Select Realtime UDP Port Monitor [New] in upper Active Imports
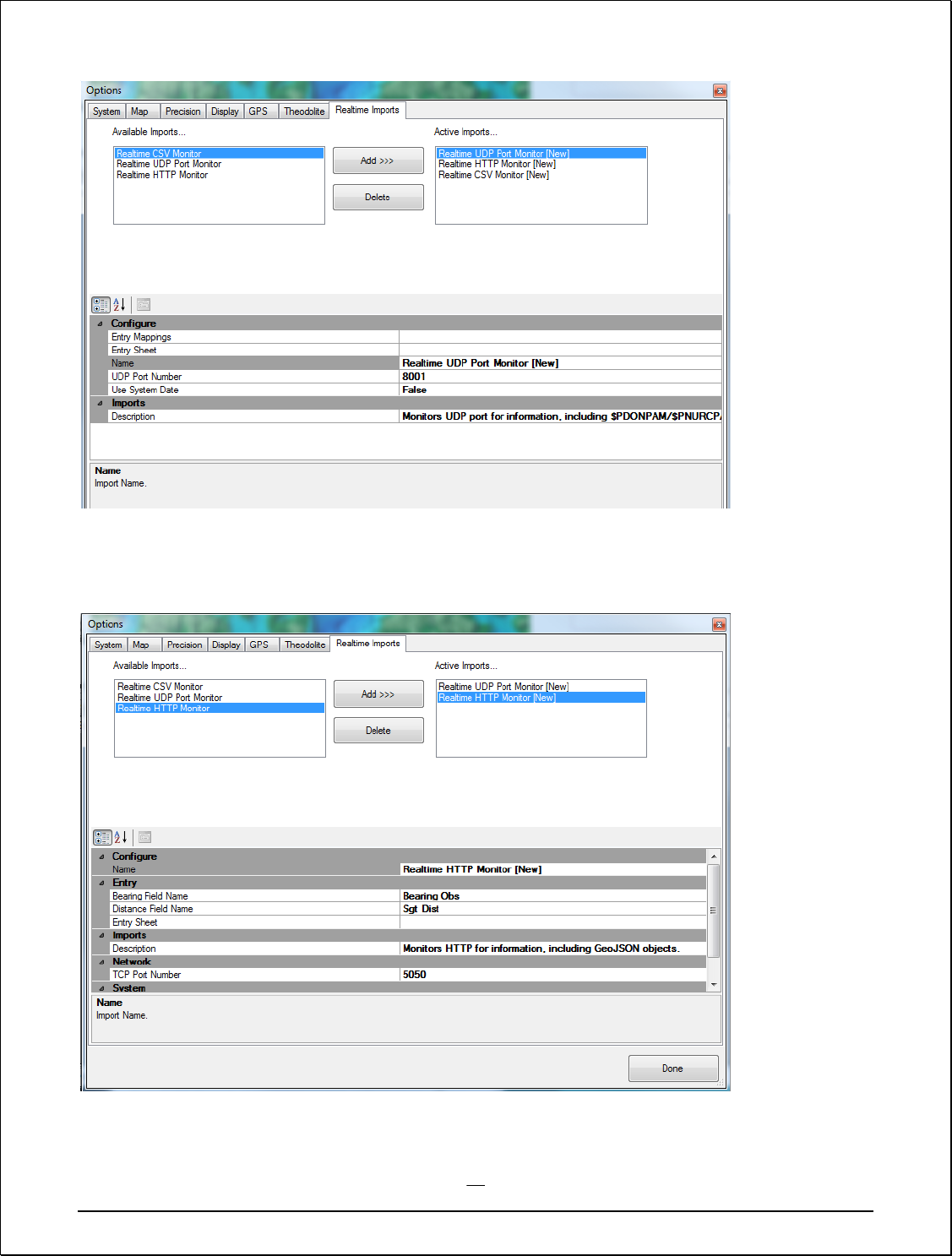This screenshot has height=1256, width=952. click(x=541, y=154)
